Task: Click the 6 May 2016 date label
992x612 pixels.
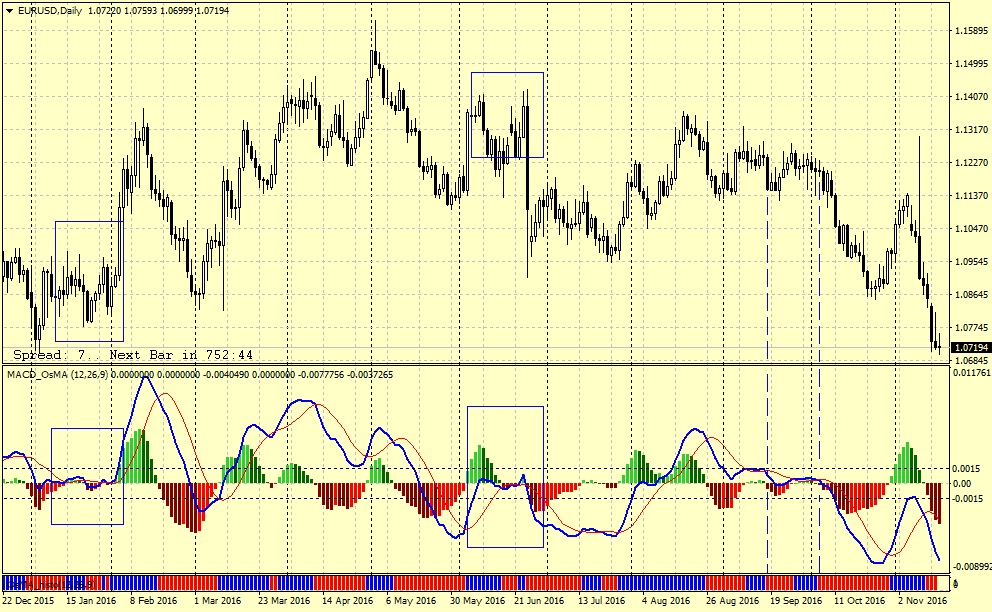Action: (411, 601)
